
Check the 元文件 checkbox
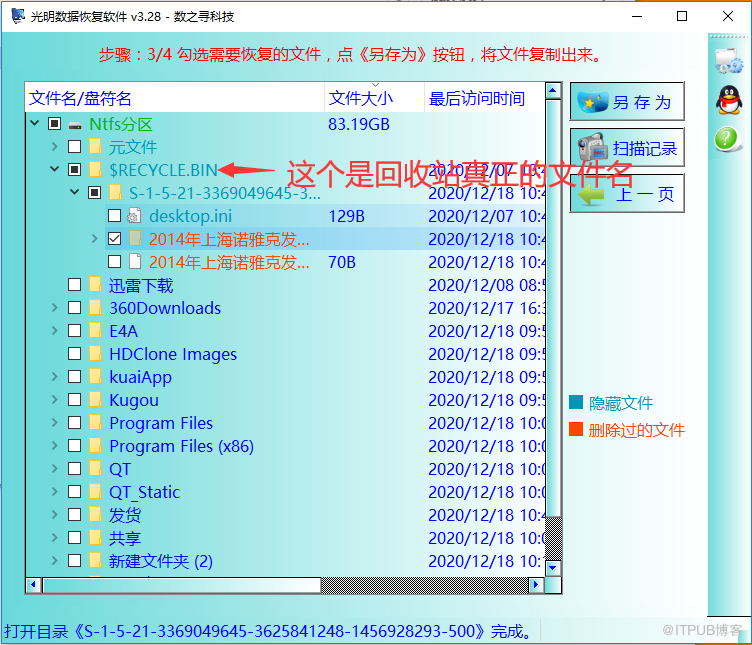[74, 146]
